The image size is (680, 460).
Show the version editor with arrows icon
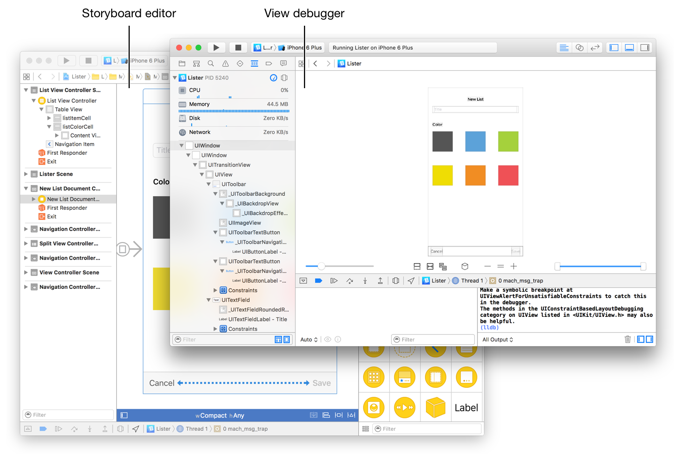[595, 48]
